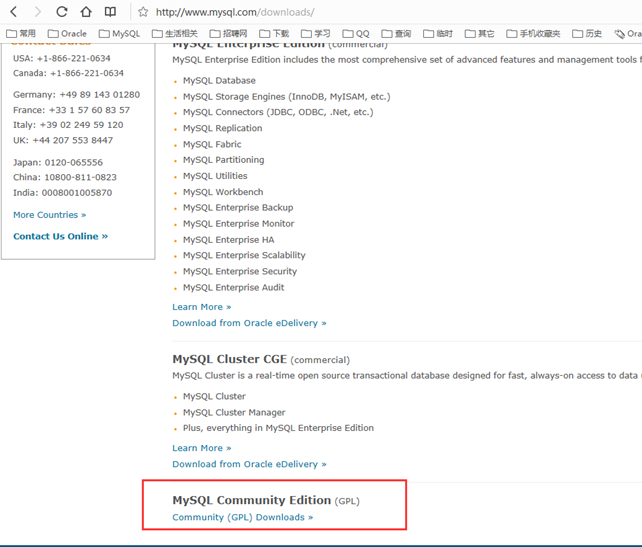The image size is (642, 547).
Task: Click the India phone number line
Action: [x=63, y=193]
